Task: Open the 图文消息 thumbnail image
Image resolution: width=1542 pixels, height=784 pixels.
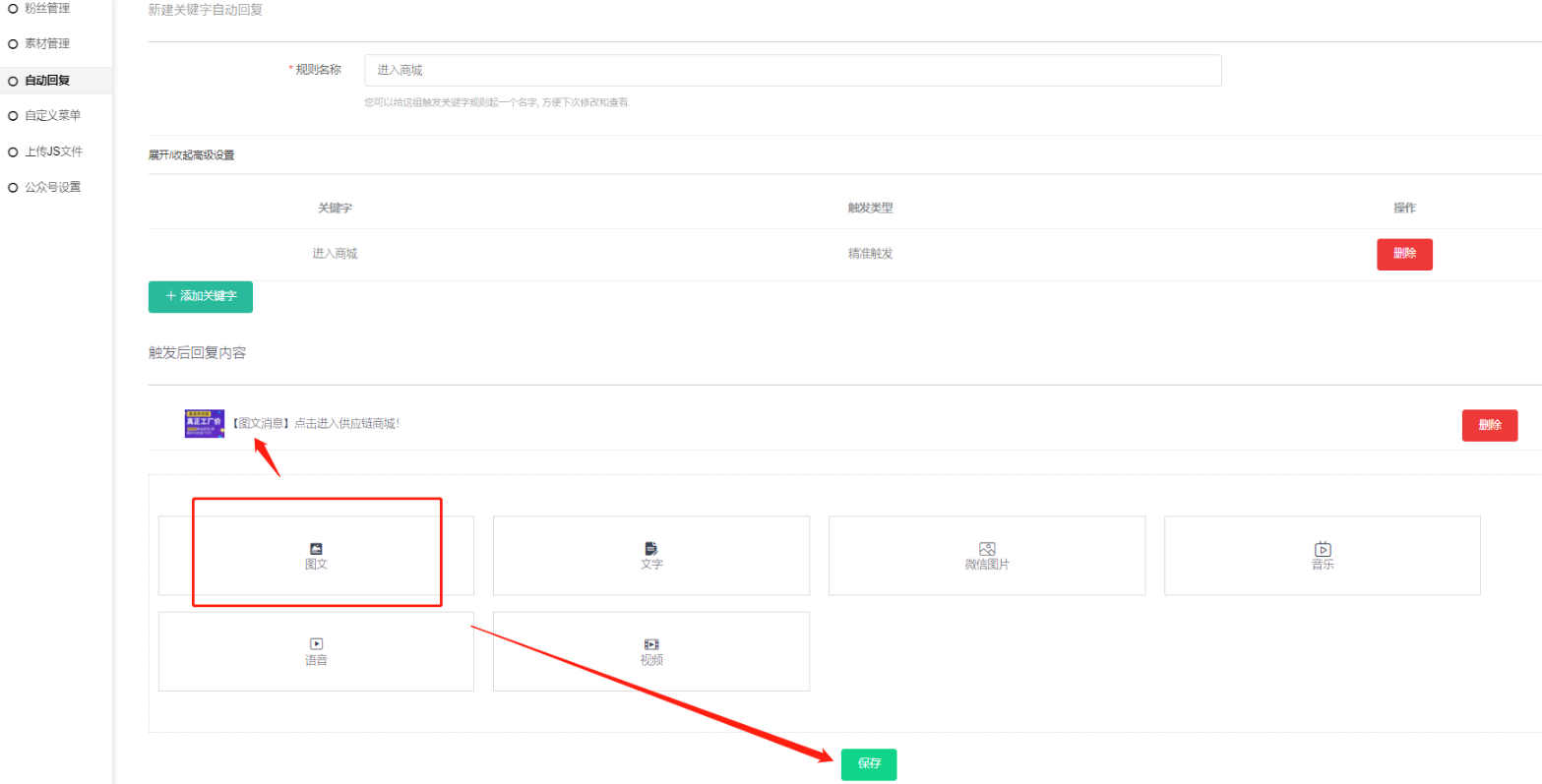Action: [205, 424]
